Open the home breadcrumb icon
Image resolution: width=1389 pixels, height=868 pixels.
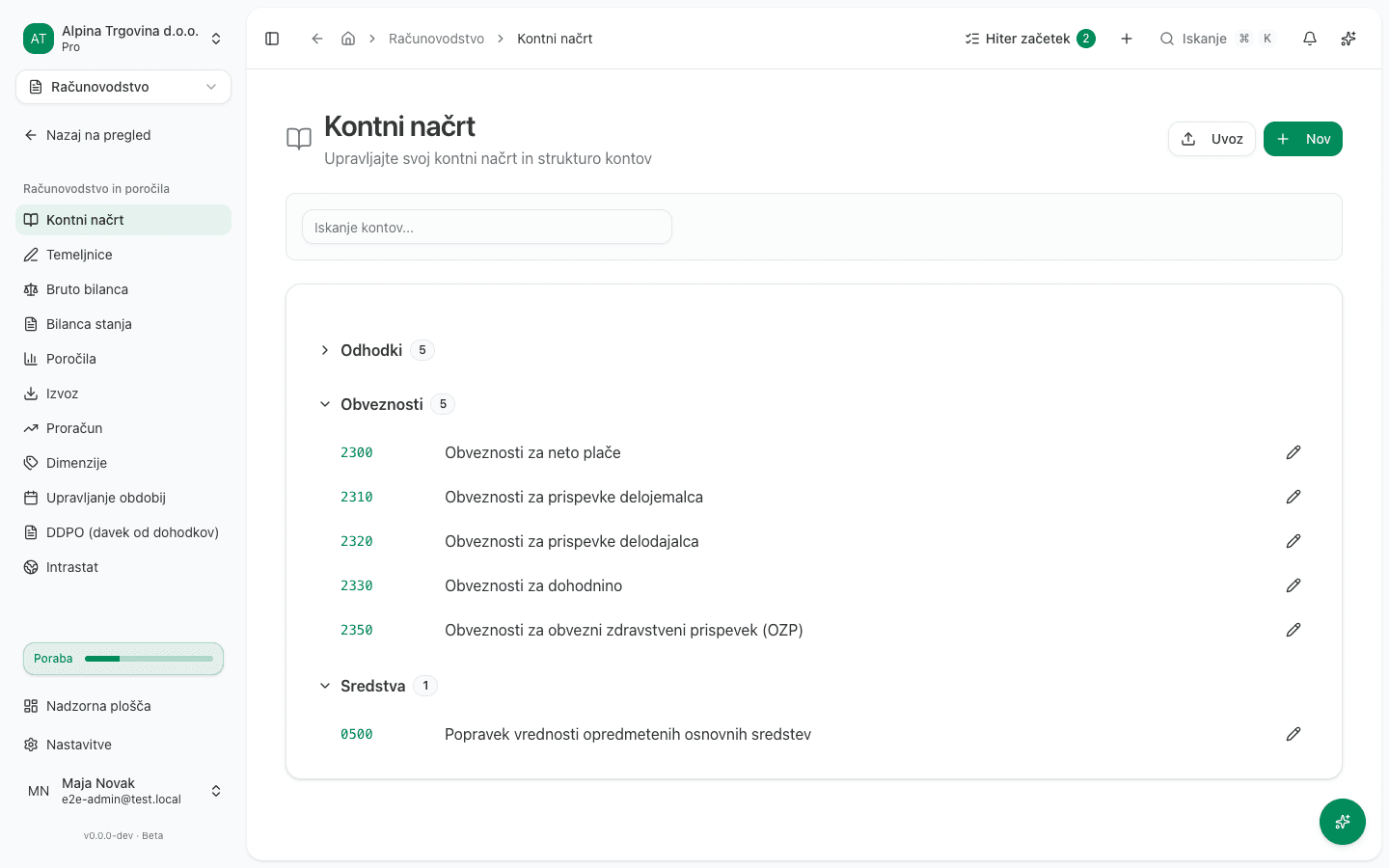pos(348,39)
